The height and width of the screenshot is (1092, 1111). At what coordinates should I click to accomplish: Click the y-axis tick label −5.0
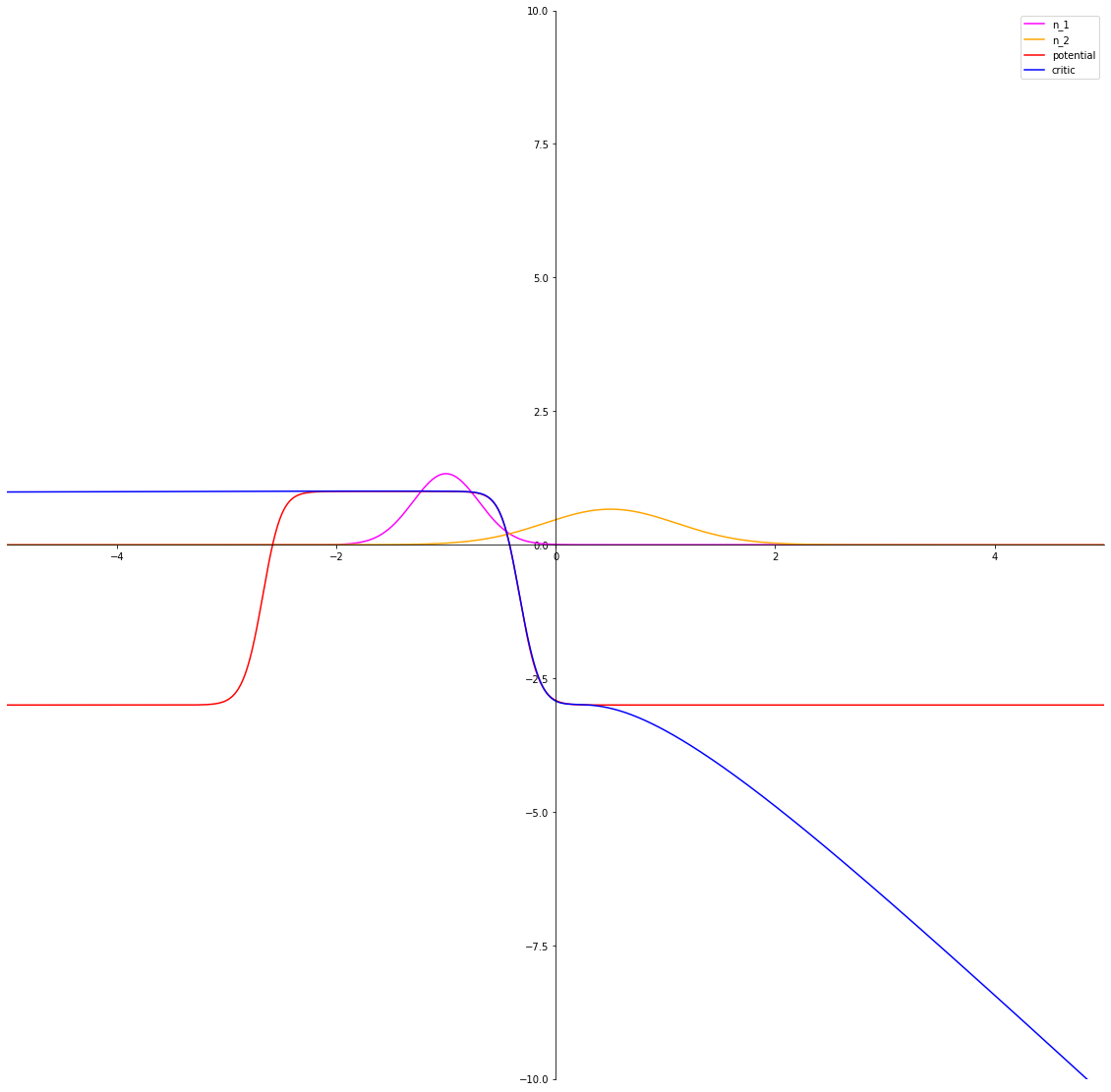point(537,812)
